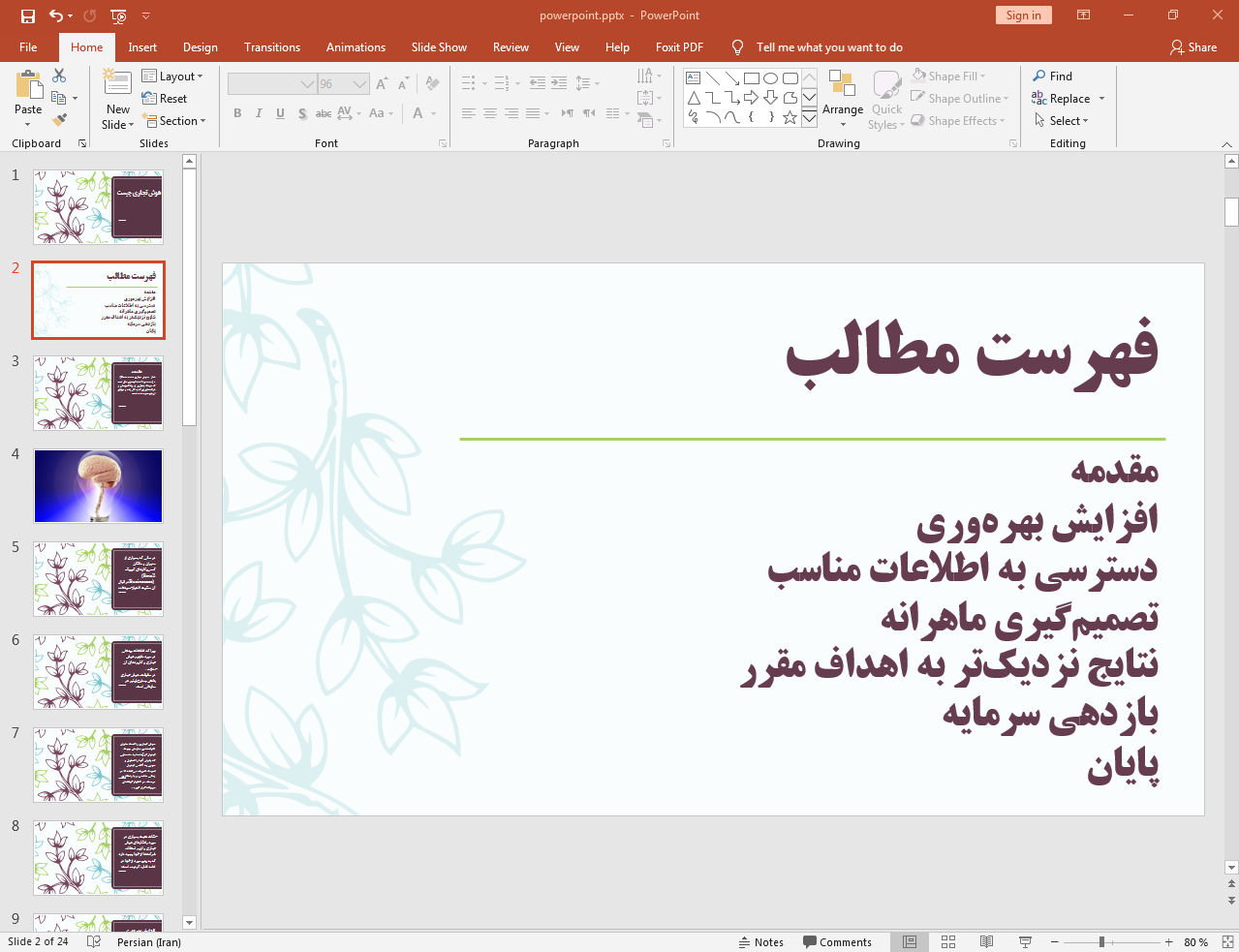Open the font size dropdown
1239x952 pixels.
click(359, 84)
